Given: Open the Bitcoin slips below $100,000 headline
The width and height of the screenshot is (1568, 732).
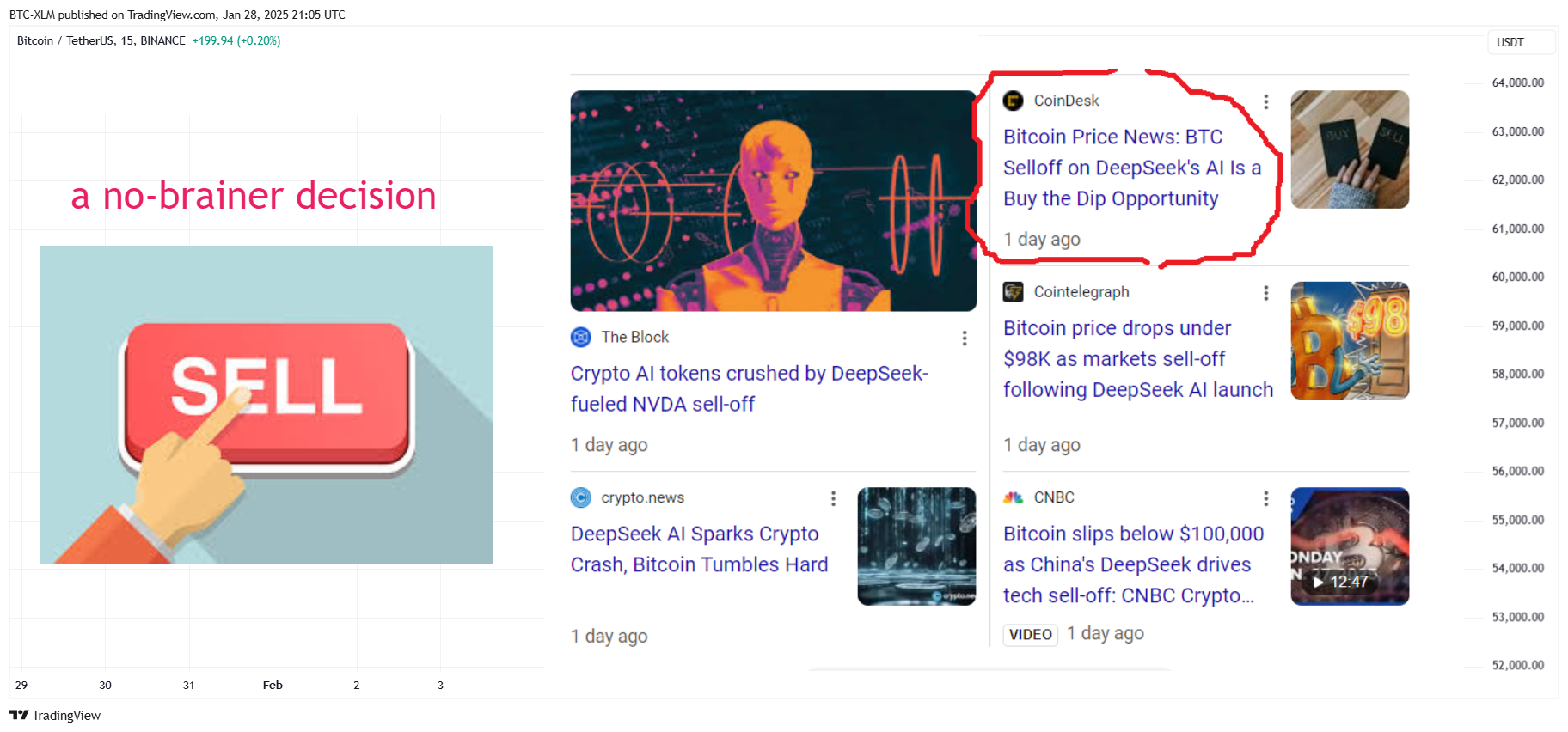Looking at the screenshot, I should (1132, 564).
